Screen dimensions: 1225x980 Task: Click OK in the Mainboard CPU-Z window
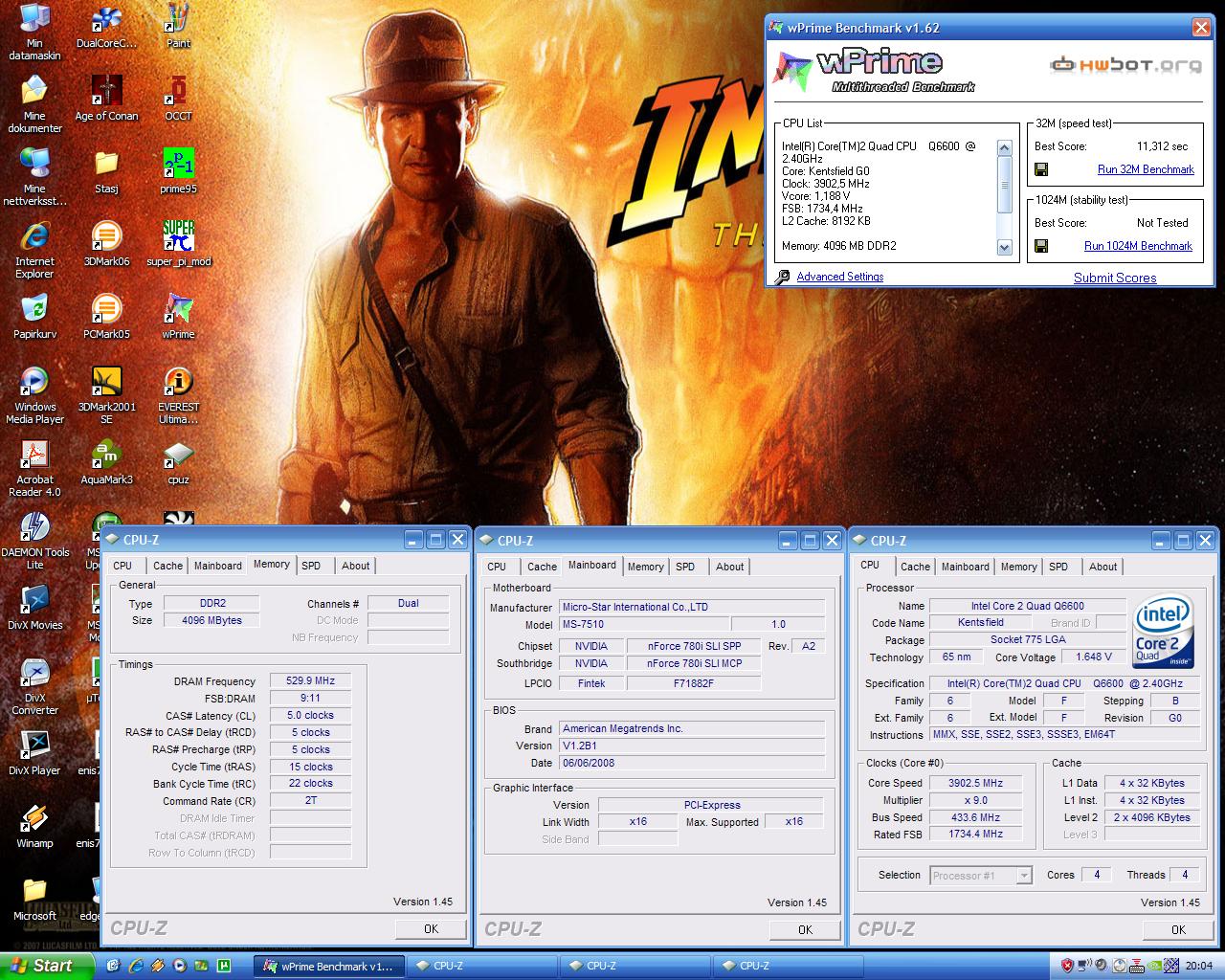click(x=805, y=929)
